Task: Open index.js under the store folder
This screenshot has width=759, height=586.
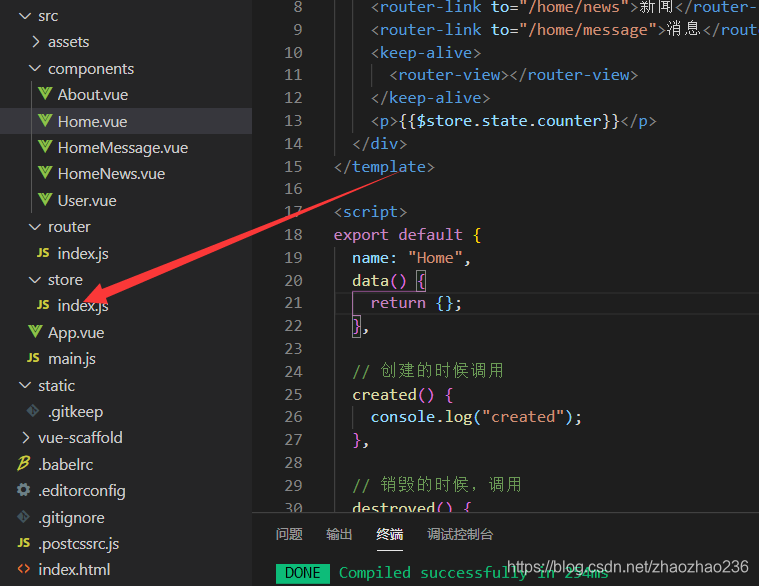Action: coord(83,306)
